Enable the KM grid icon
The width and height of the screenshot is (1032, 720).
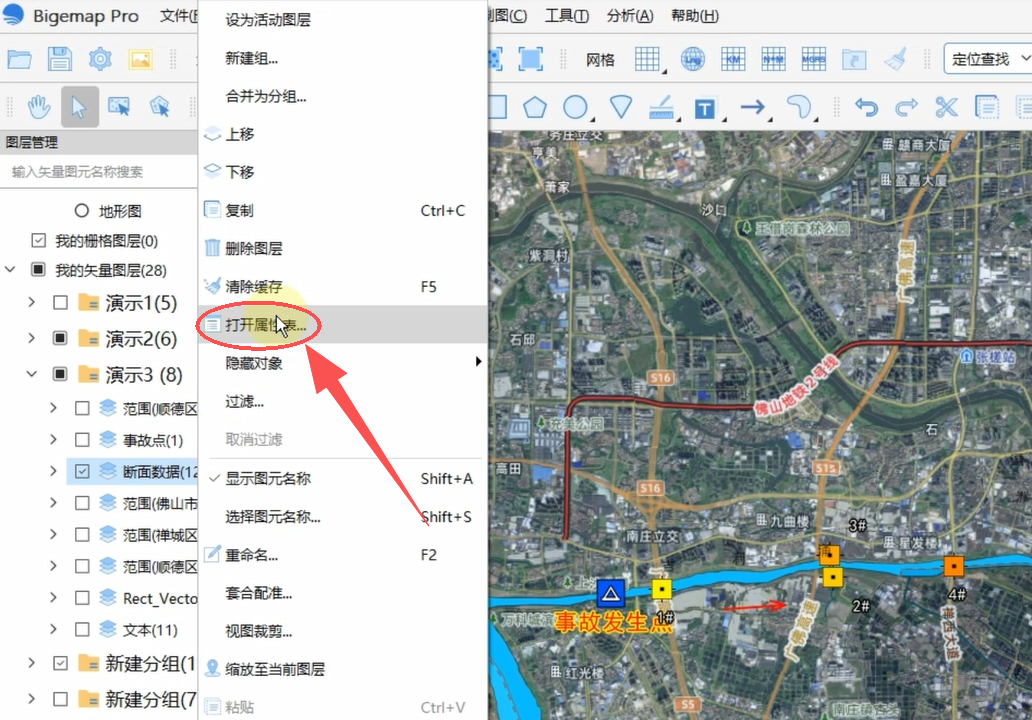733,59
